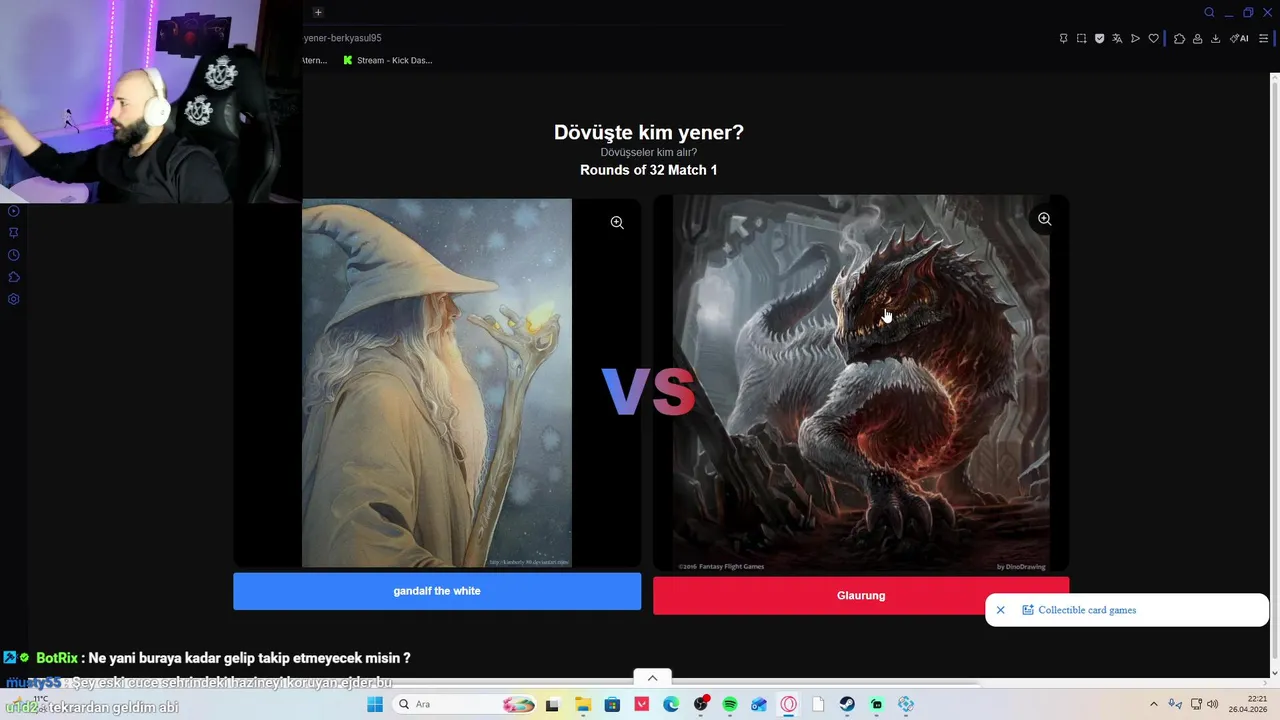
Task: Open Microsoft Store from the taskbar
Action: coord(612,705)
